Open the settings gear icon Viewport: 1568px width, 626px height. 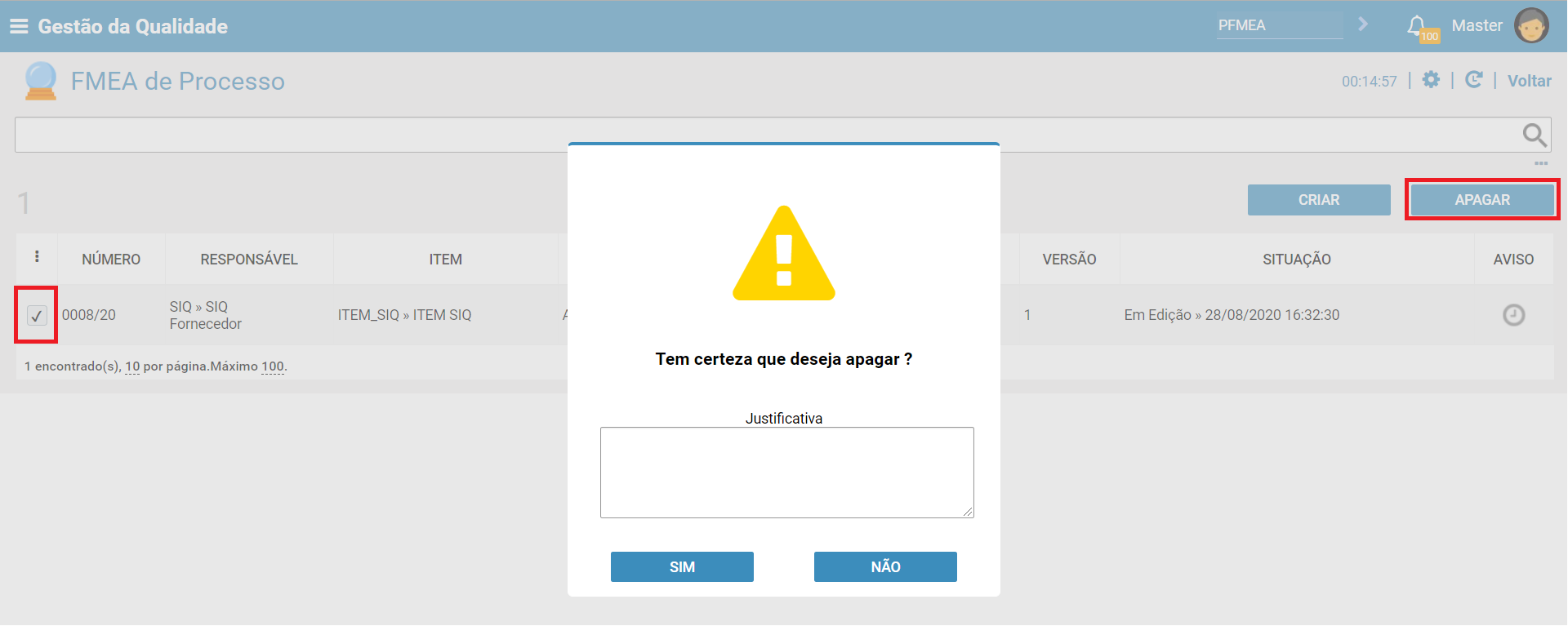[1431, 80]
